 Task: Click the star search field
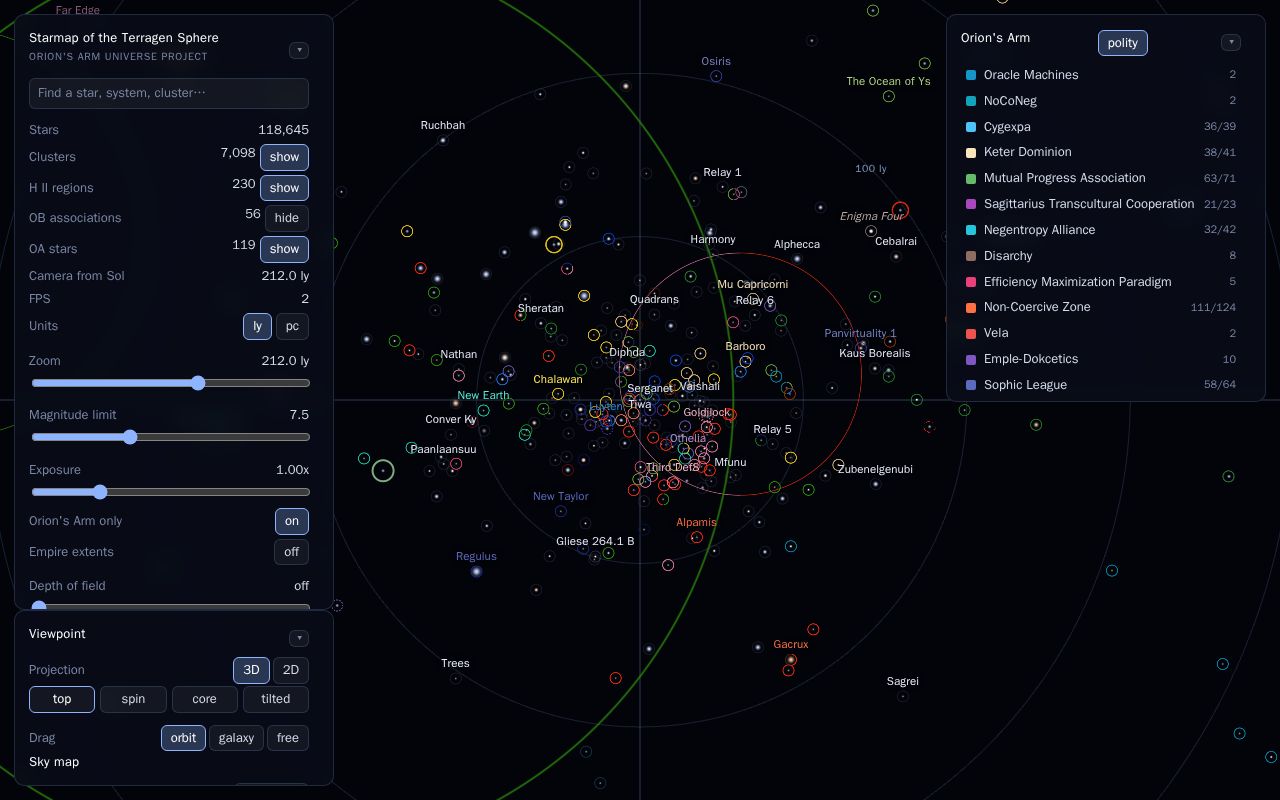pyautogui.click(x=169, y=93)
